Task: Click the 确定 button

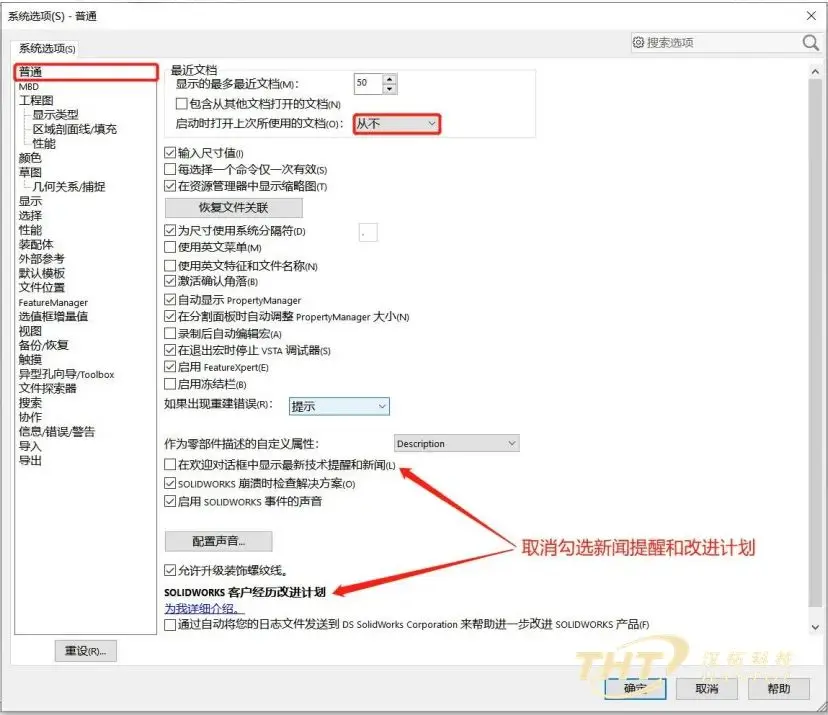Action: [635, 689]
